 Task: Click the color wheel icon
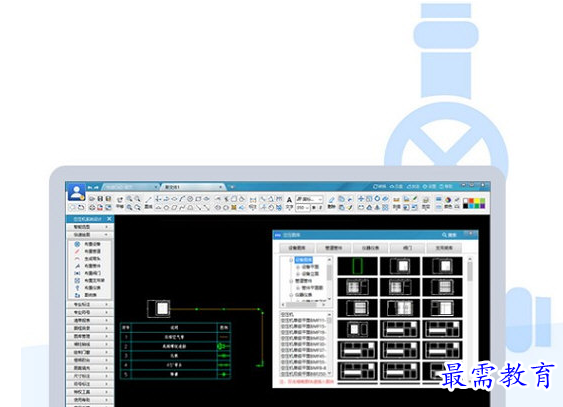point(448,200)
